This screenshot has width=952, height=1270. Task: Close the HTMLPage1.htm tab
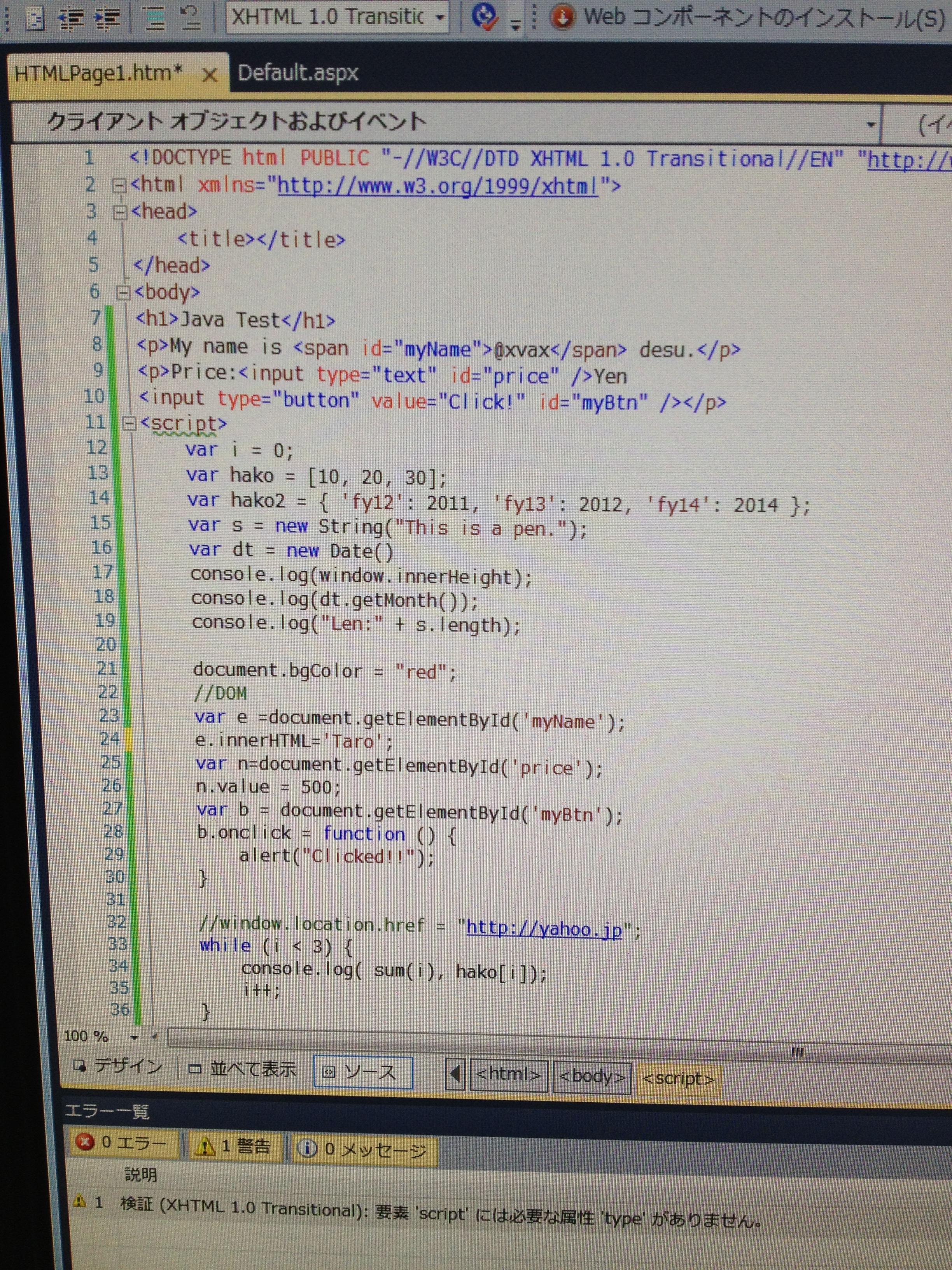pyautogui.click(x=210, y=75)
